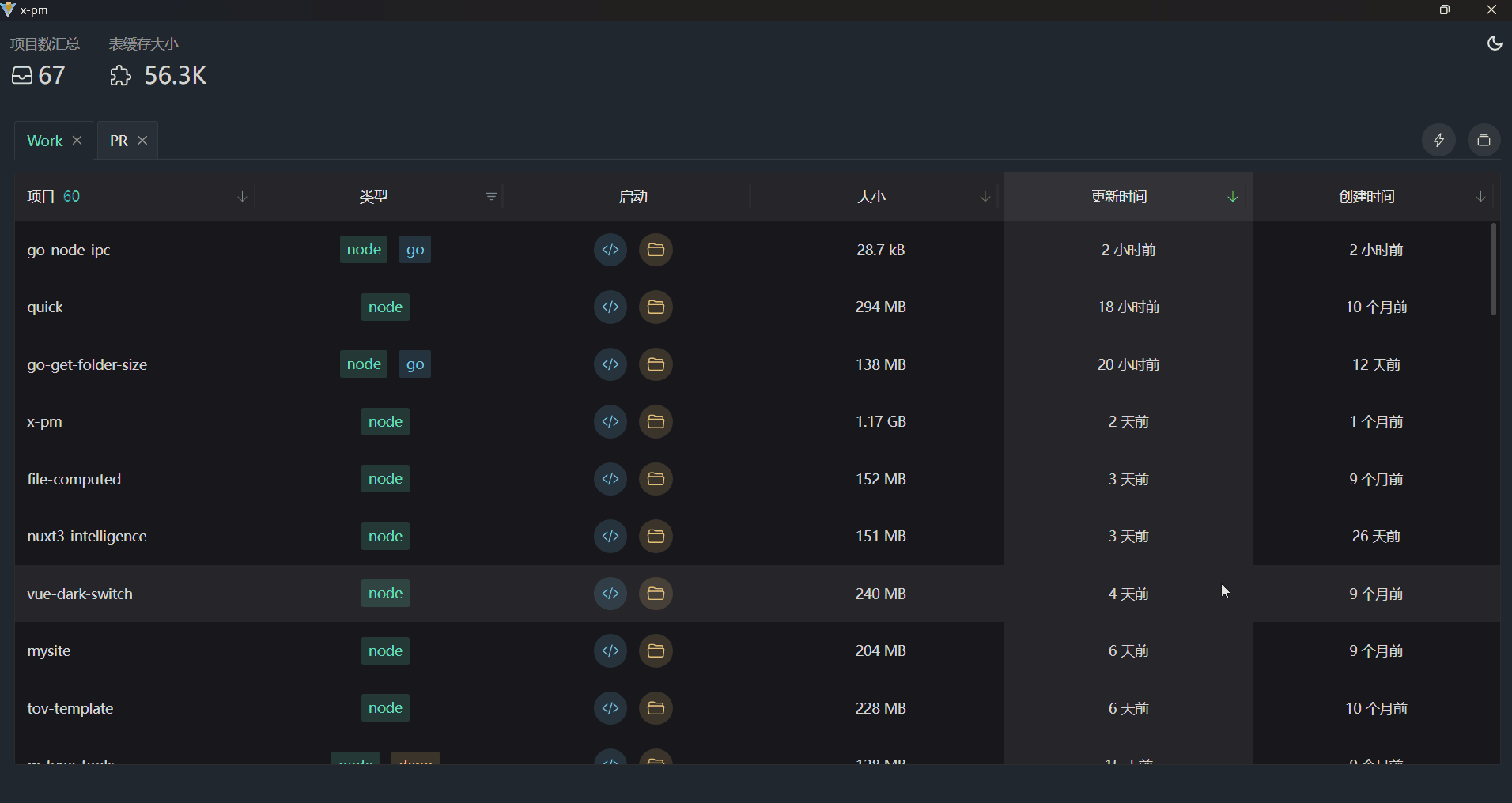Open x-pm project in code editor
The height and width of the screenshot is (803, 1512).
(610, 421)
